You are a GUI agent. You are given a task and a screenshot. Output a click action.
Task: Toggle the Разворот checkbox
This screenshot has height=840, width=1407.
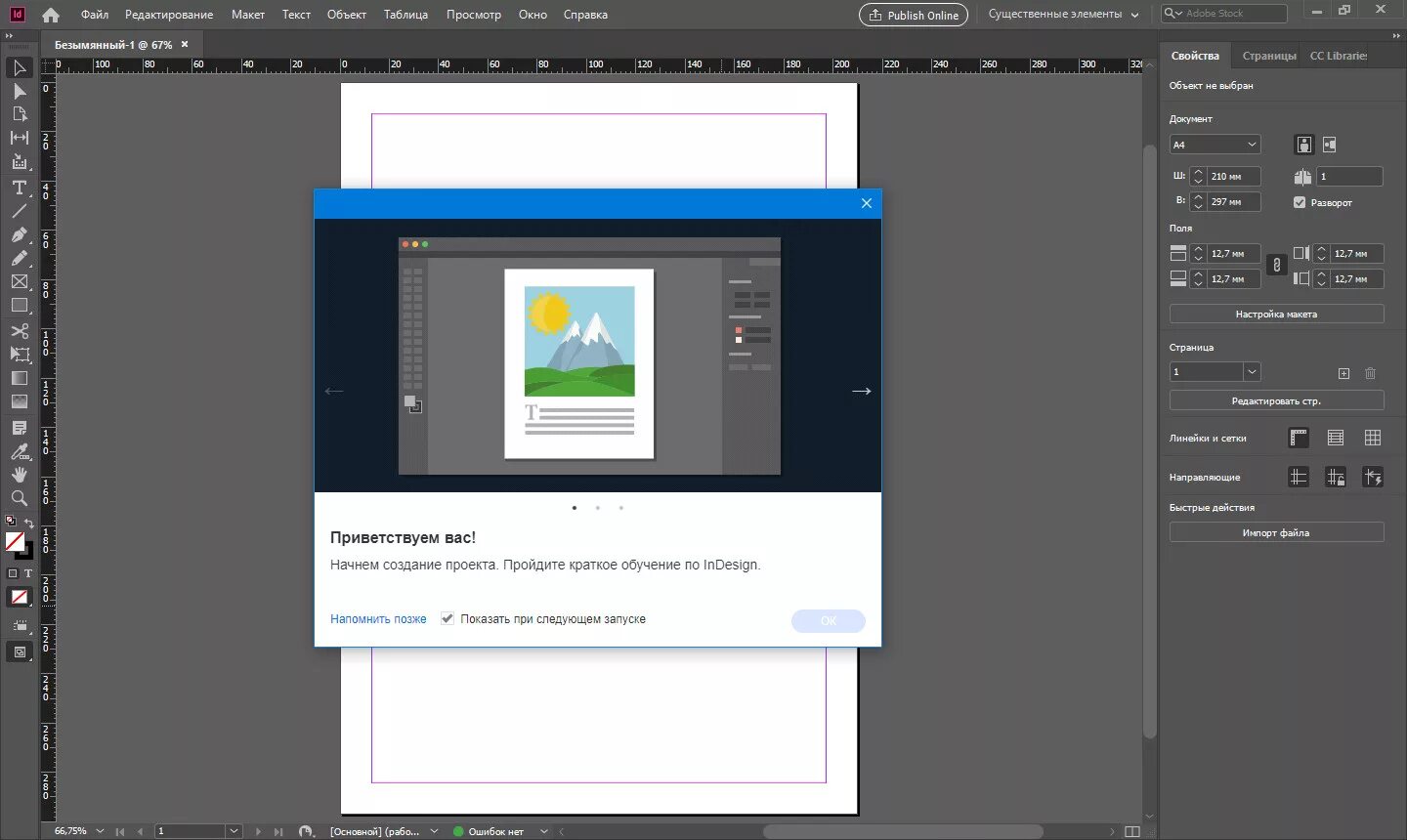[x=1299, y=202]
